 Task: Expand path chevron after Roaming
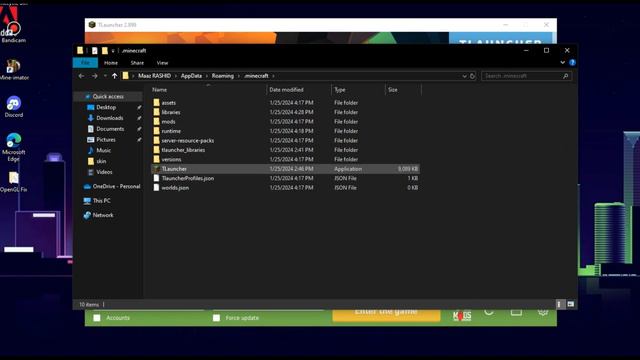[x=239, y=76]
